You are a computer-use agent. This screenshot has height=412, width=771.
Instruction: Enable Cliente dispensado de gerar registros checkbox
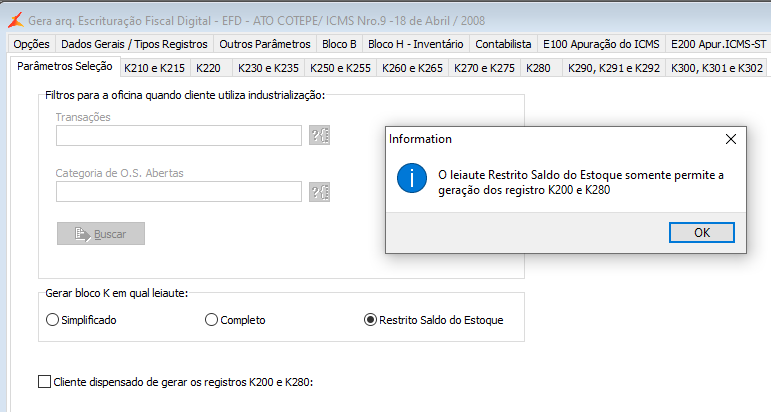[44, 381]
